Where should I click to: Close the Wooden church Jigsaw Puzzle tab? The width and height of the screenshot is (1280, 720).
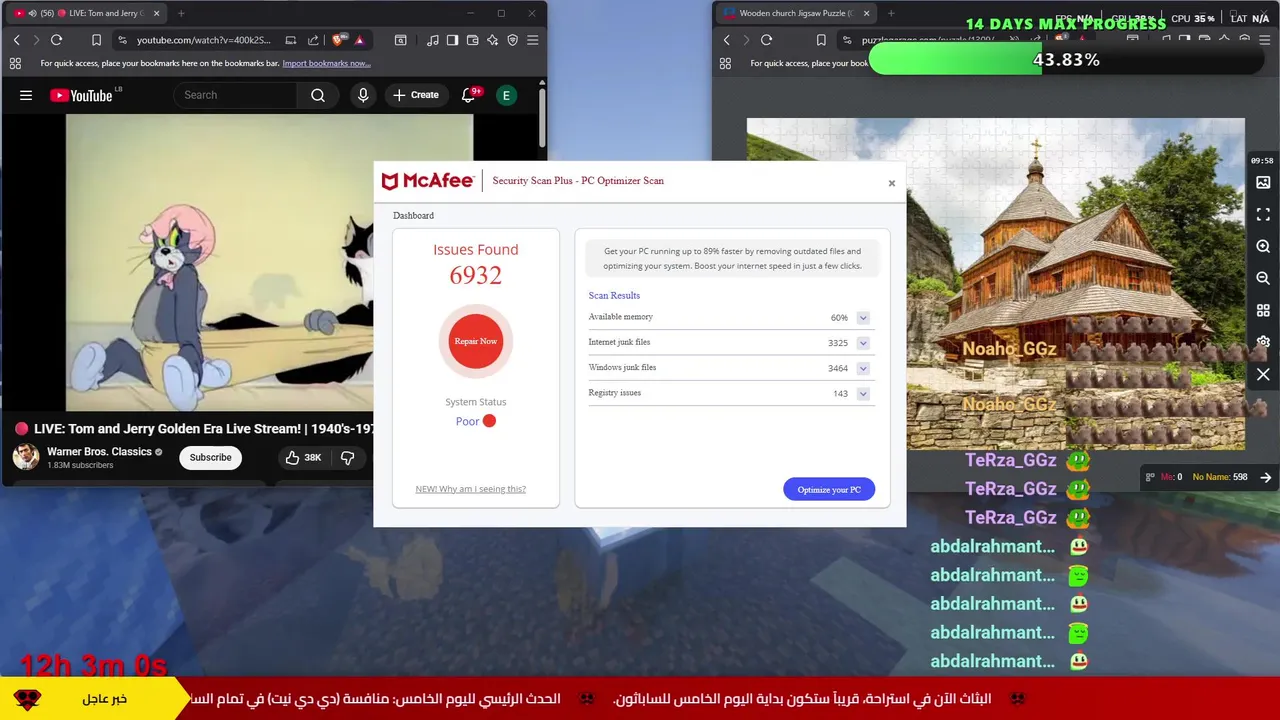click(x=864, y=13)
